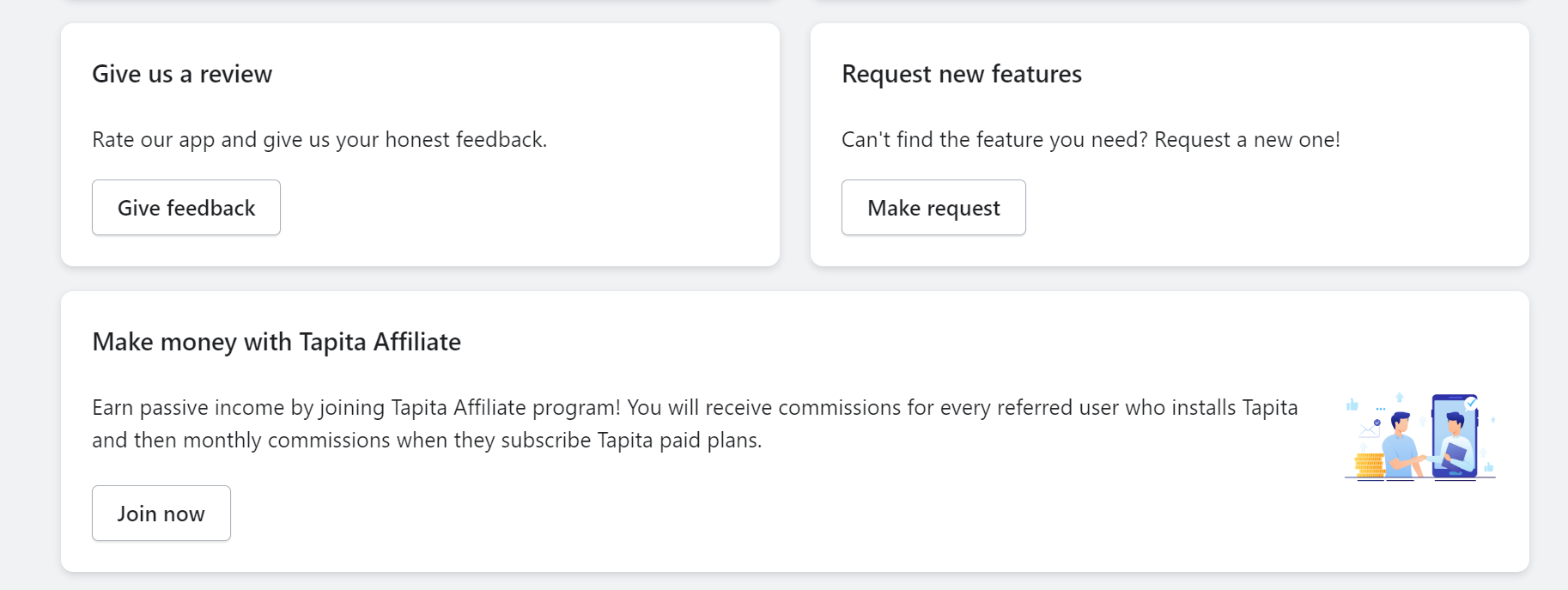Click the "Request new features" heading

coord(962,74)
